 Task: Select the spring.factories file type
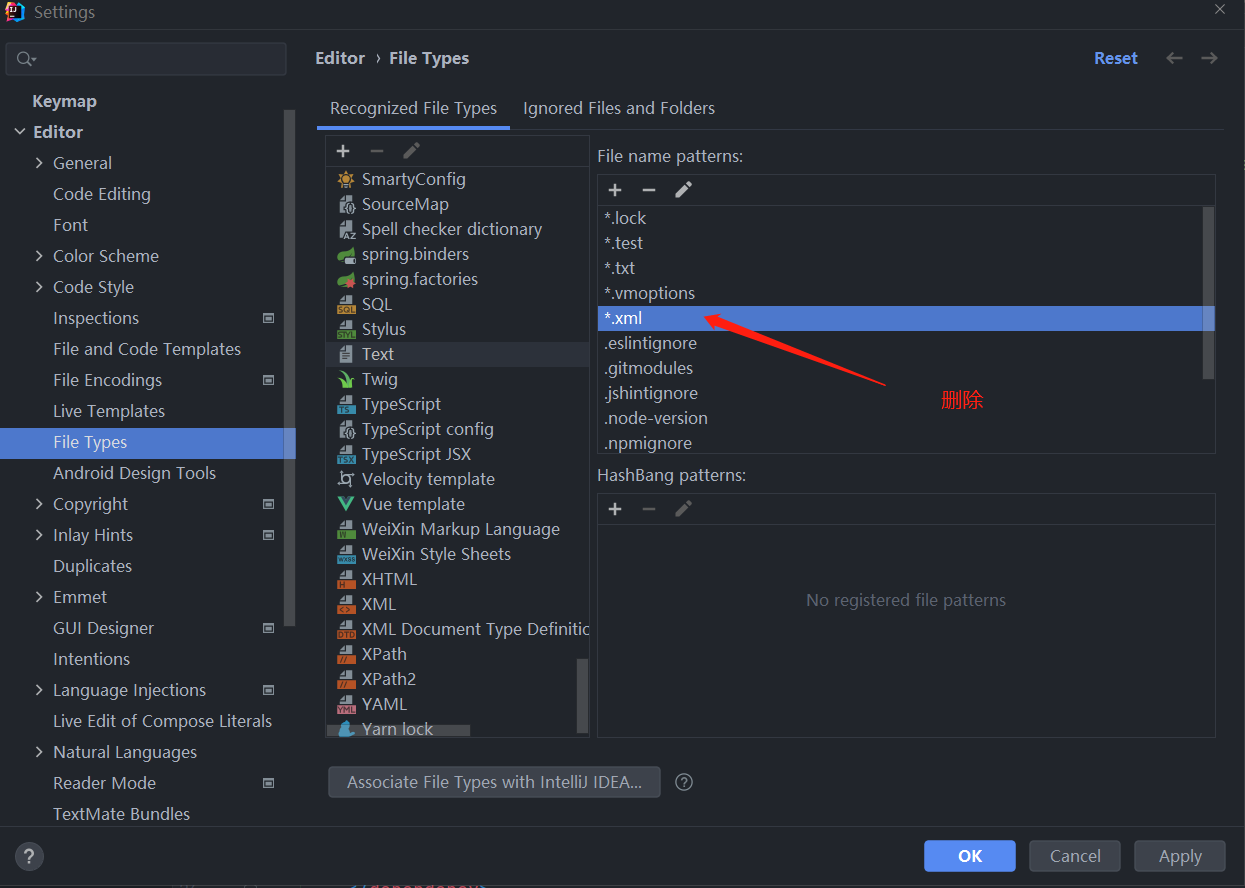pyautogui.click(x=458, y=279)
